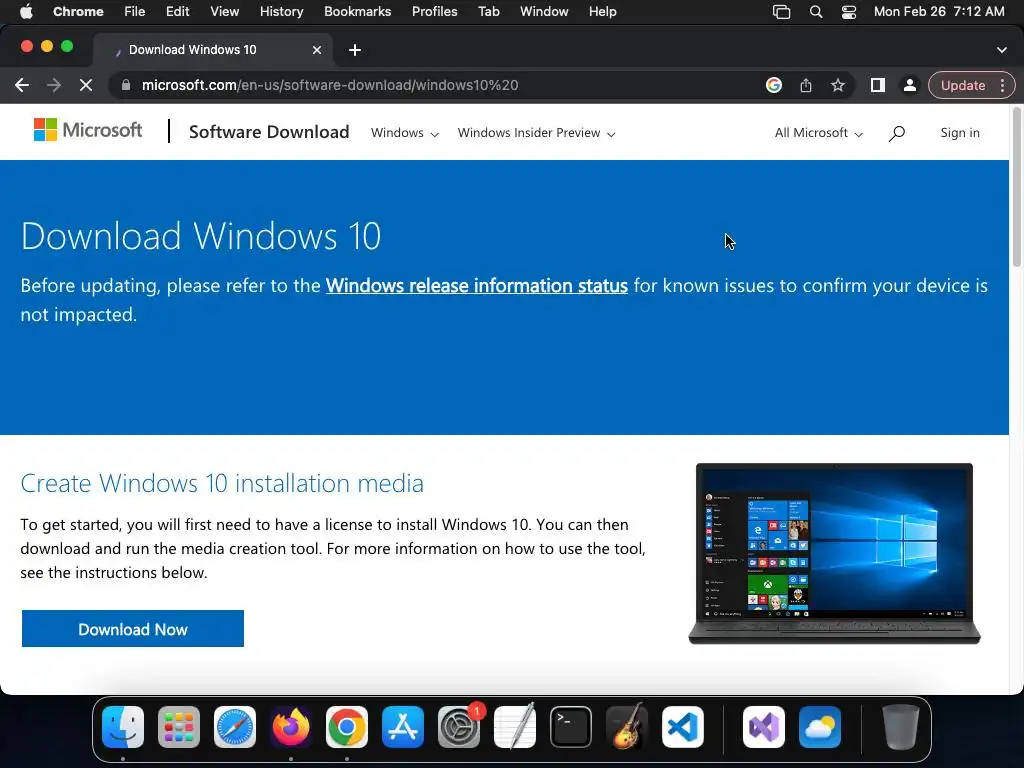Launch Firefox from the Dock

click(291, 727)
